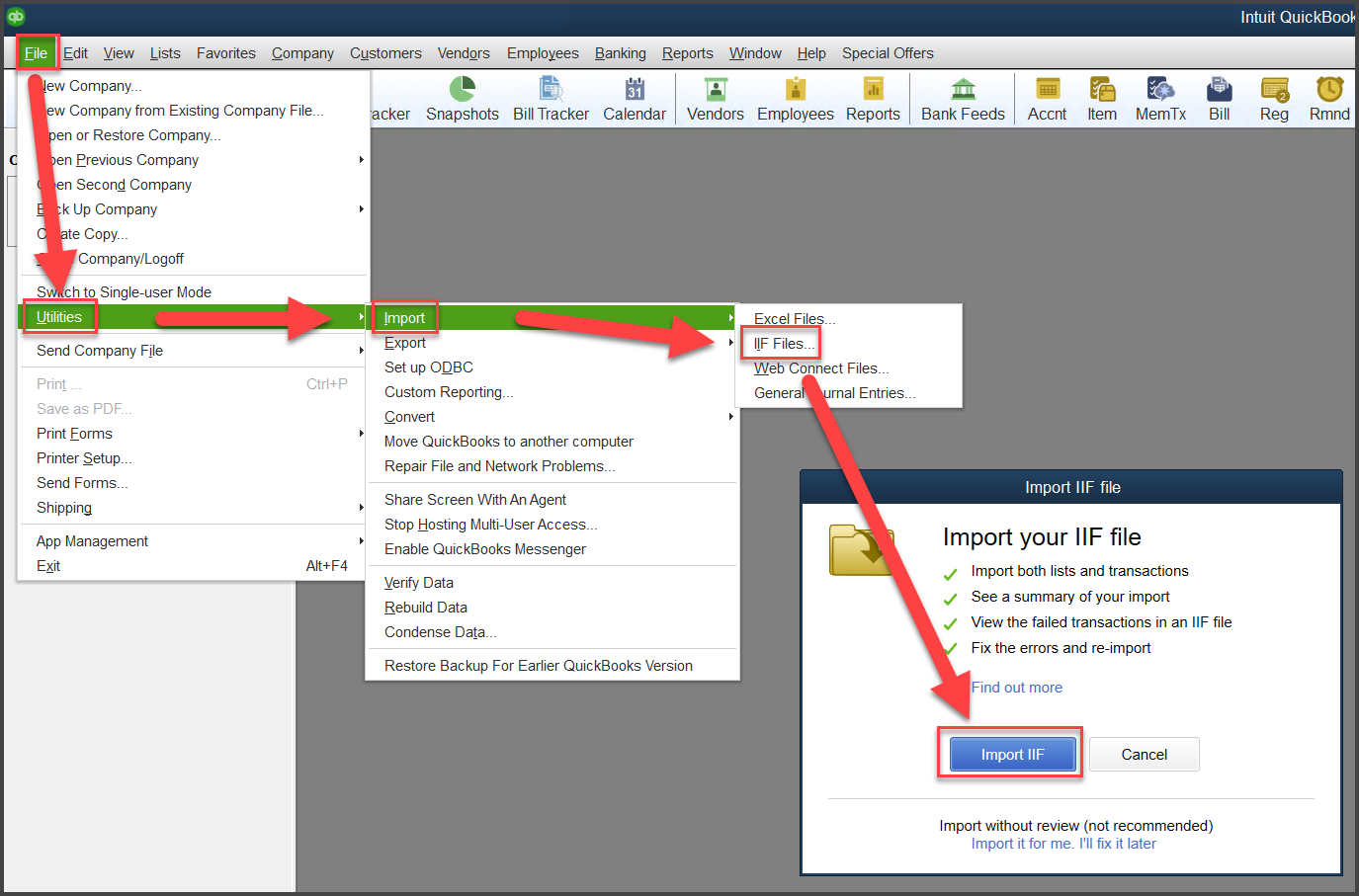Open the Accnt toolbar icon
This screenshot has height=896, width=1359.
coord(1047,100)
